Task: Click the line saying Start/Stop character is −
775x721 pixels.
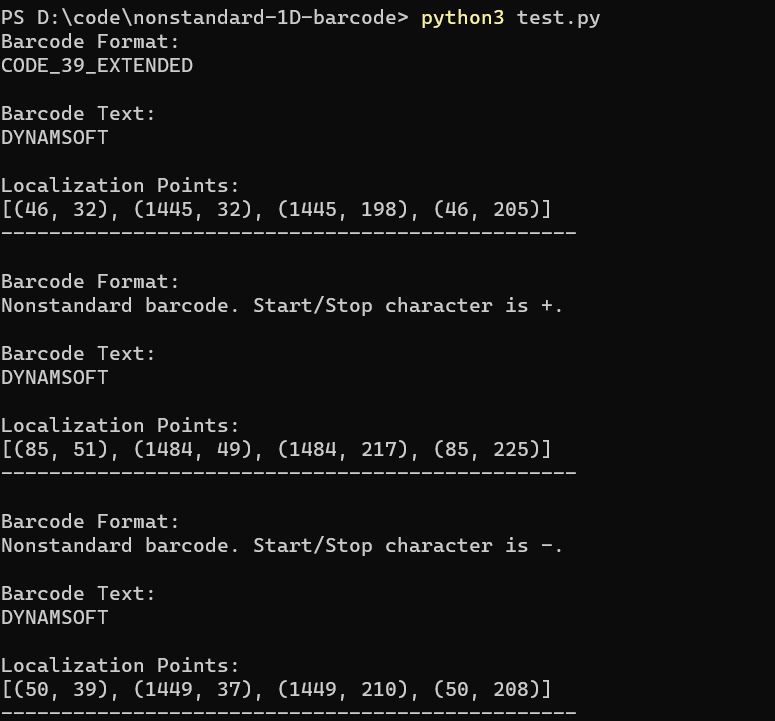Action: click(x=282, y=546)
